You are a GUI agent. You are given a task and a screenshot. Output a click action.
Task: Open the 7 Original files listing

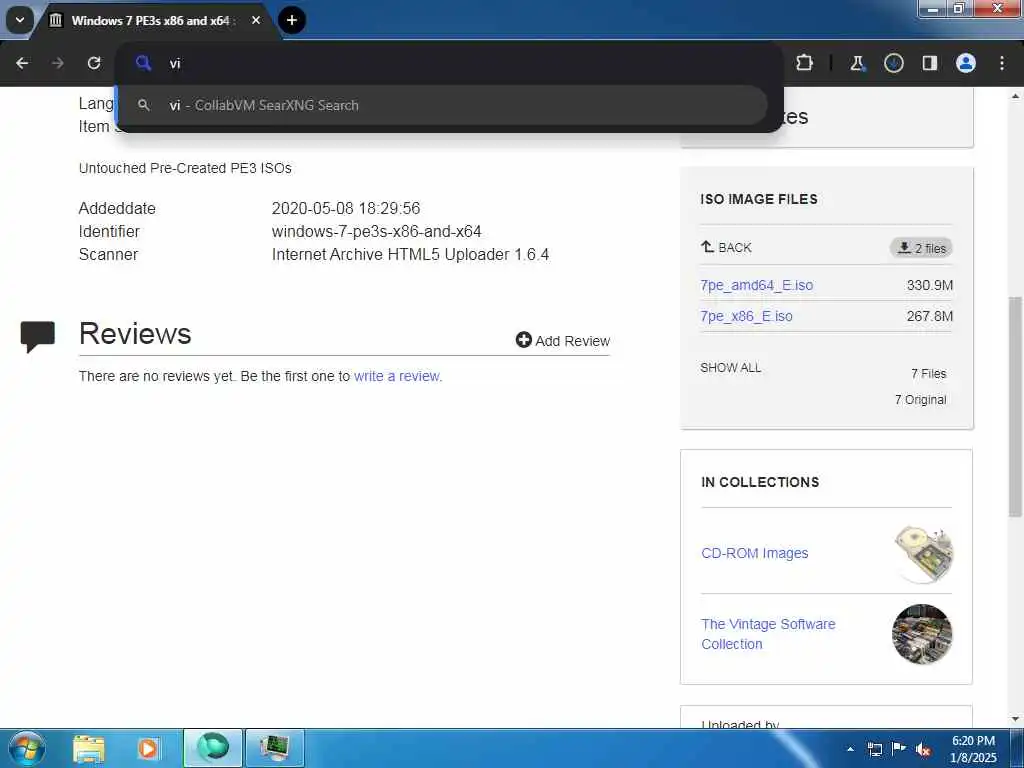(920, 400)
